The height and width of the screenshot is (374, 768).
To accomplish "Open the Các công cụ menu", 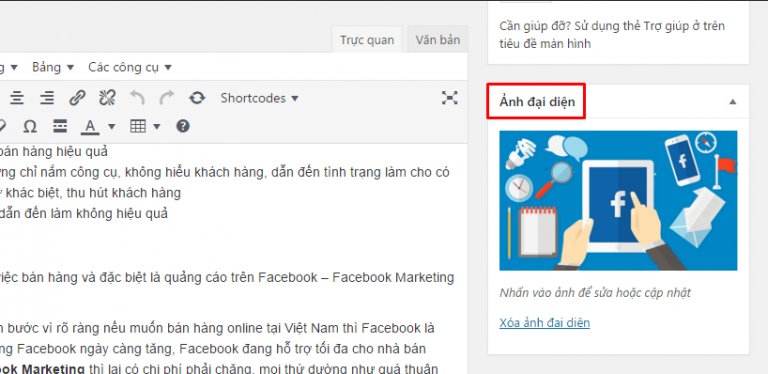I will click(x=130, y=67).
